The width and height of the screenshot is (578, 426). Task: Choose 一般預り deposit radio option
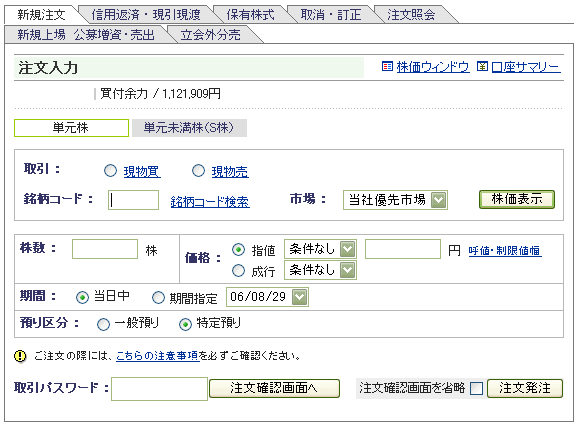click(103, 324)
